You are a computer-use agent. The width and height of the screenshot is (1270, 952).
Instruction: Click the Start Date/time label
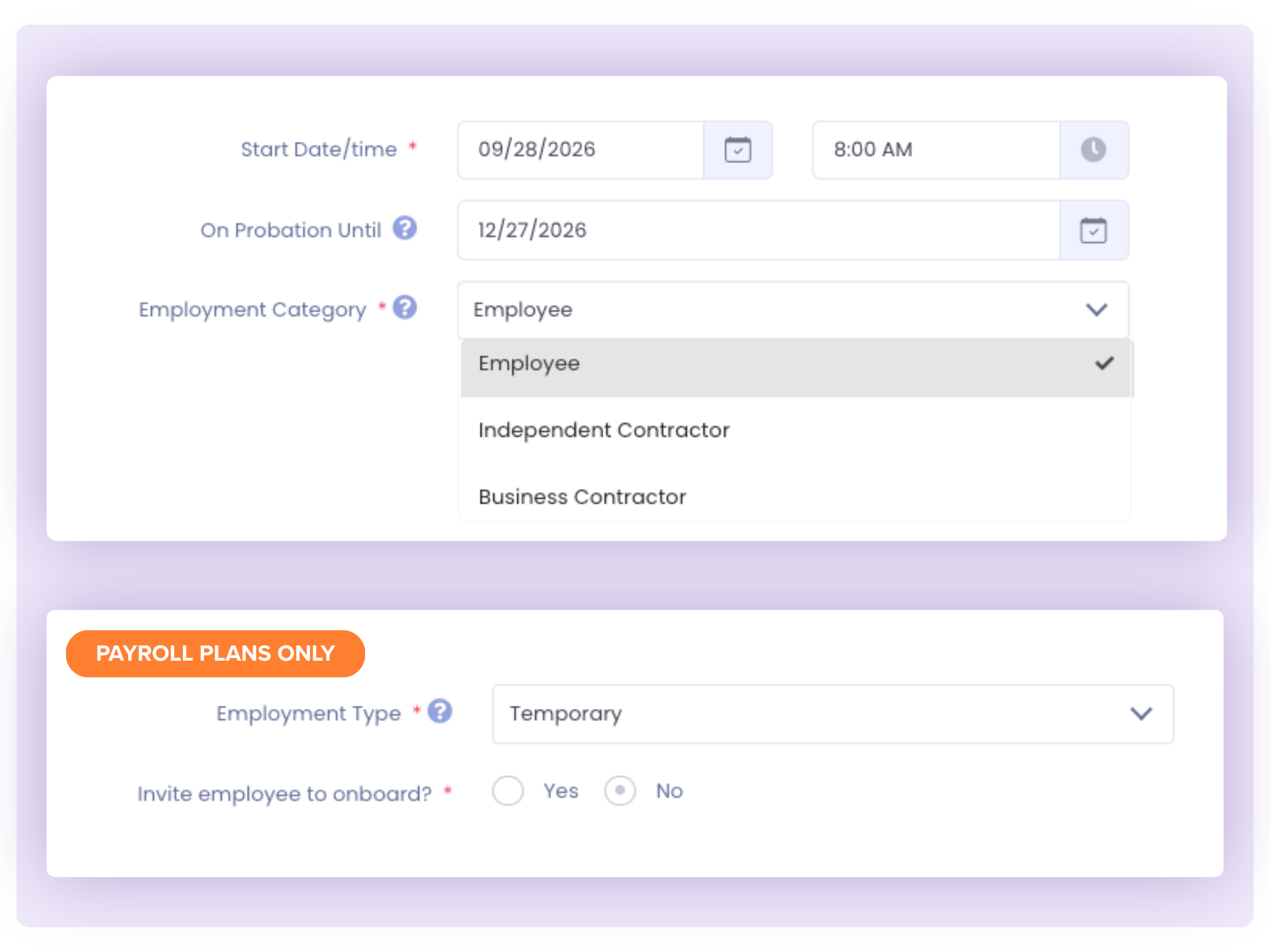(x=319, y=149)
